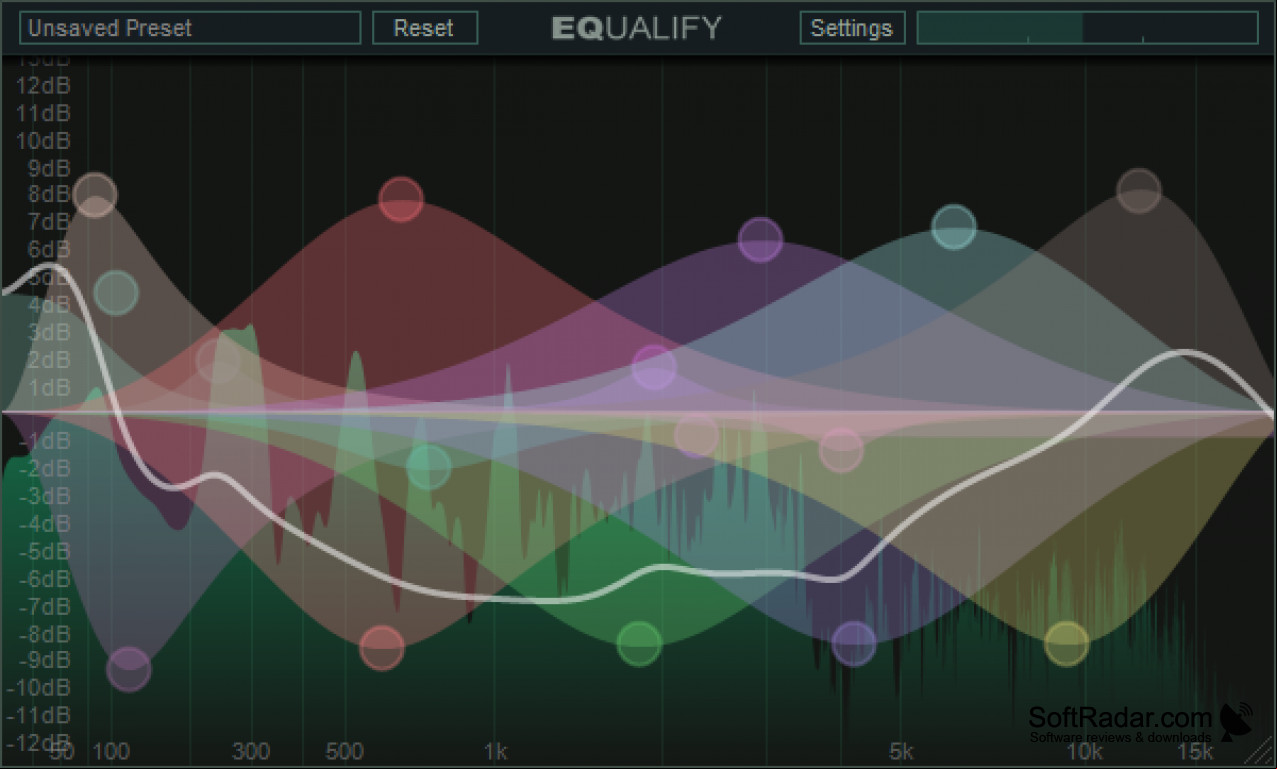Viewport: 1277px width, 769px height.
Task: Click the '1k' frequency axis label
Action: (495, 752)
